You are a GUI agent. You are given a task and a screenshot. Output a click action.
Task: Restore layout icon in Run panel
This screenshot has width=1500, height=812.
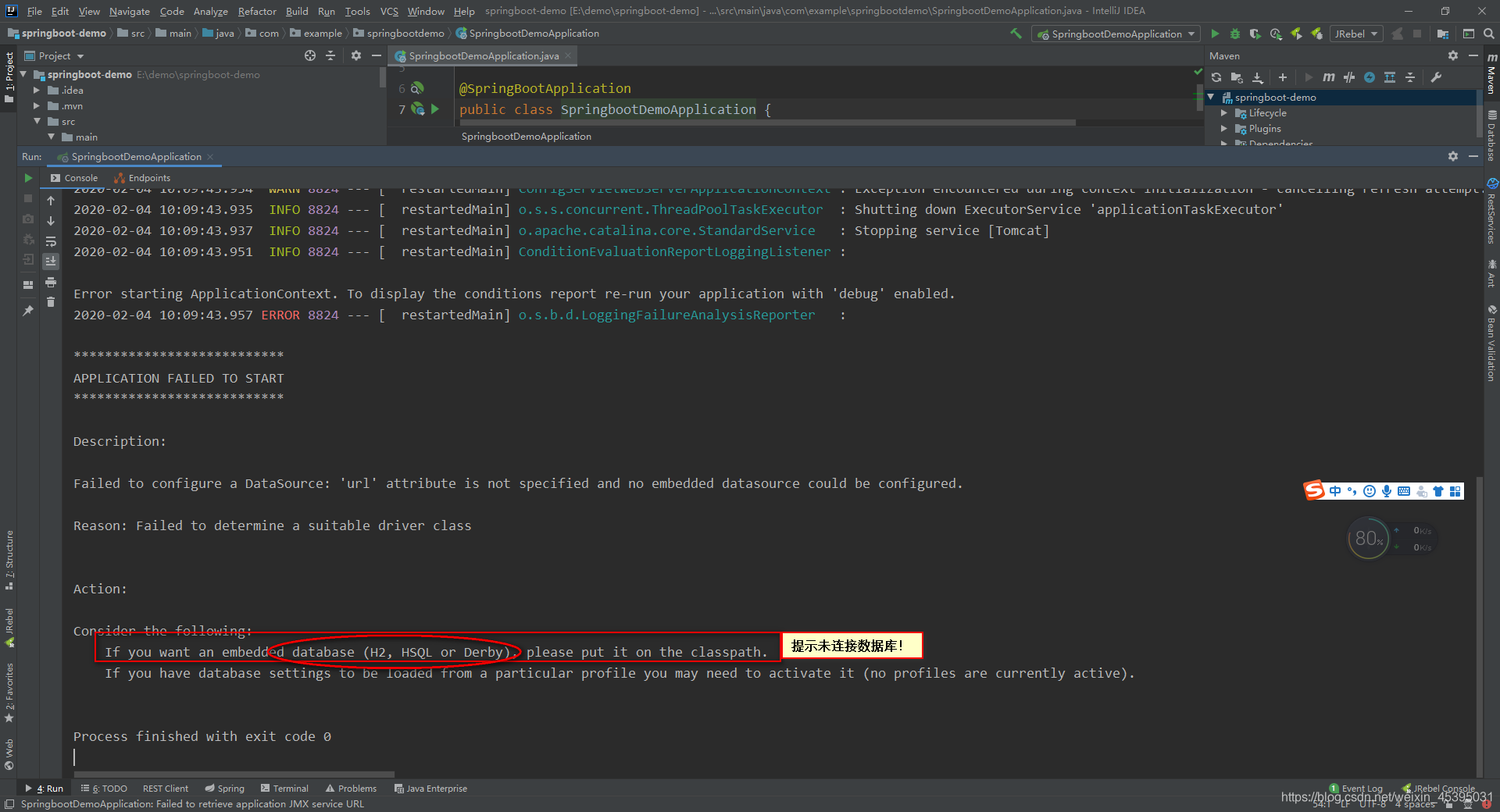[x=28, y=284]
